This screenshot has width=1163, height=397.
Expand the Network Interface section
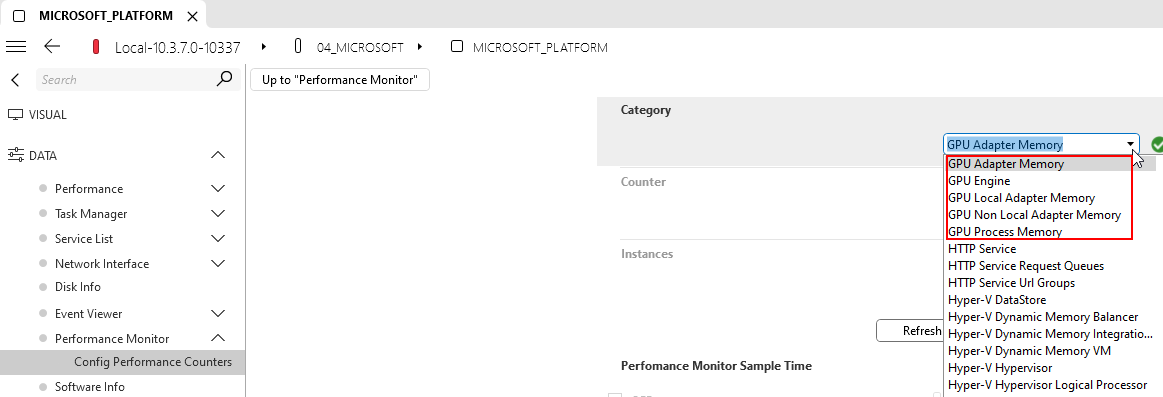(218, 263)
